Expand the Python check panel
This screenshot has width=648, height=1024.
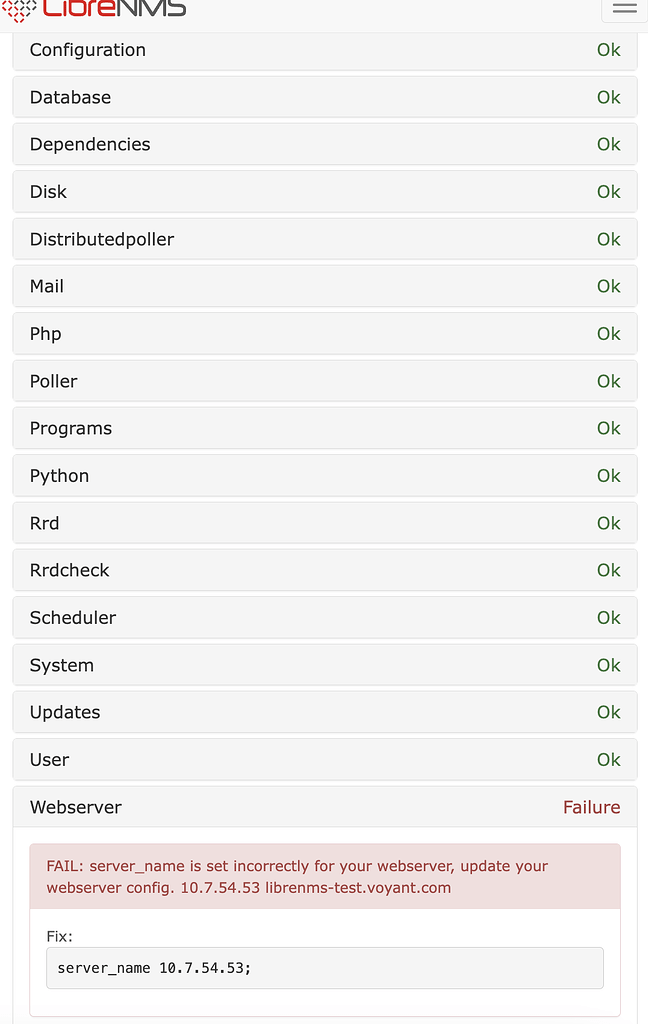click(x=324, y=475)
